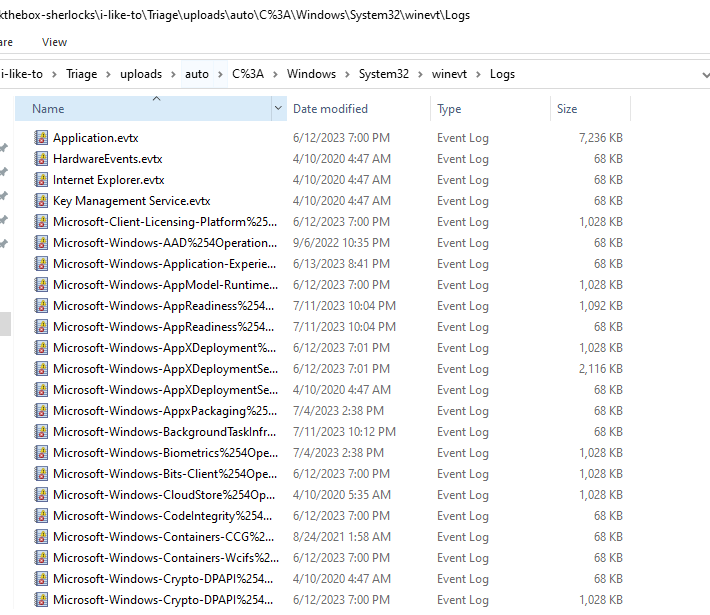Screen dimensions: 710x615
Task: Navigate to Windows folder in breadcrumb
Action: pyautogui.click(x=311, y=74)
